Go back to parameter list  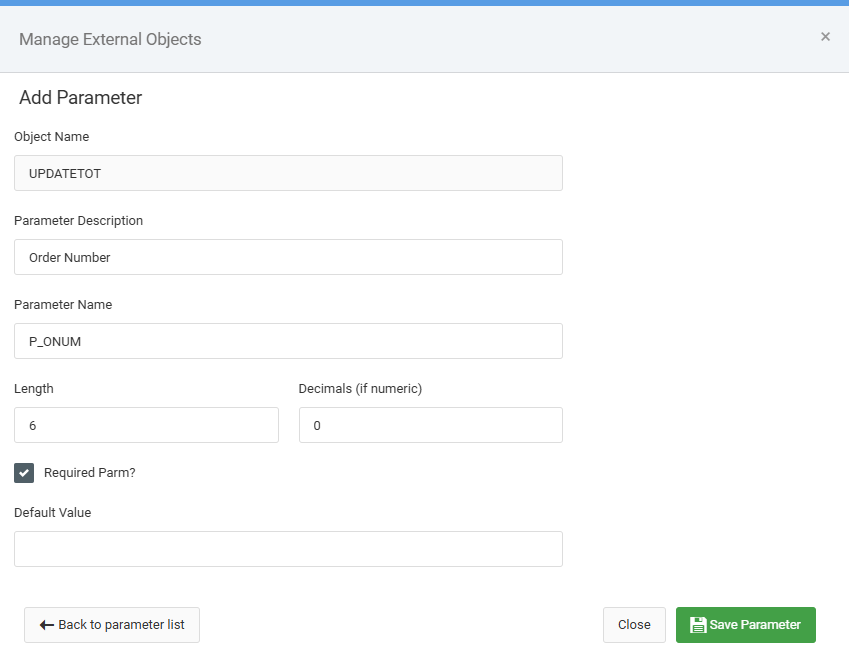pos(112,625)
